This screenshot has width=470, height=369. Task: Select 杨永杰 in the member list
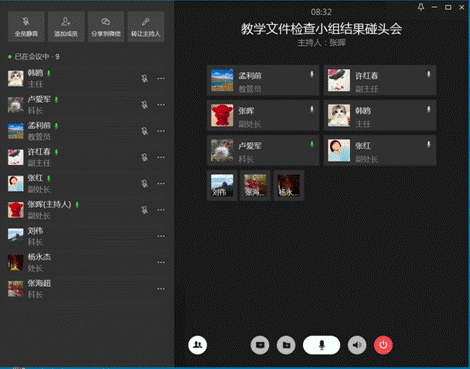pos(87,262)
